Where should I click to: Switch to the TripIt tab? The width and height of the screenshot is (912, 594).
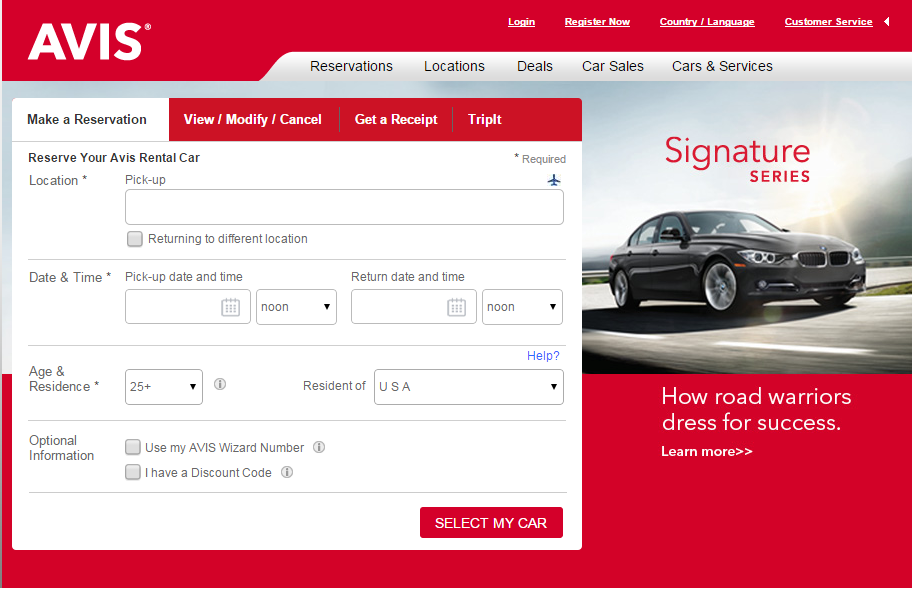pyautogui.click(x=484, y=119)
